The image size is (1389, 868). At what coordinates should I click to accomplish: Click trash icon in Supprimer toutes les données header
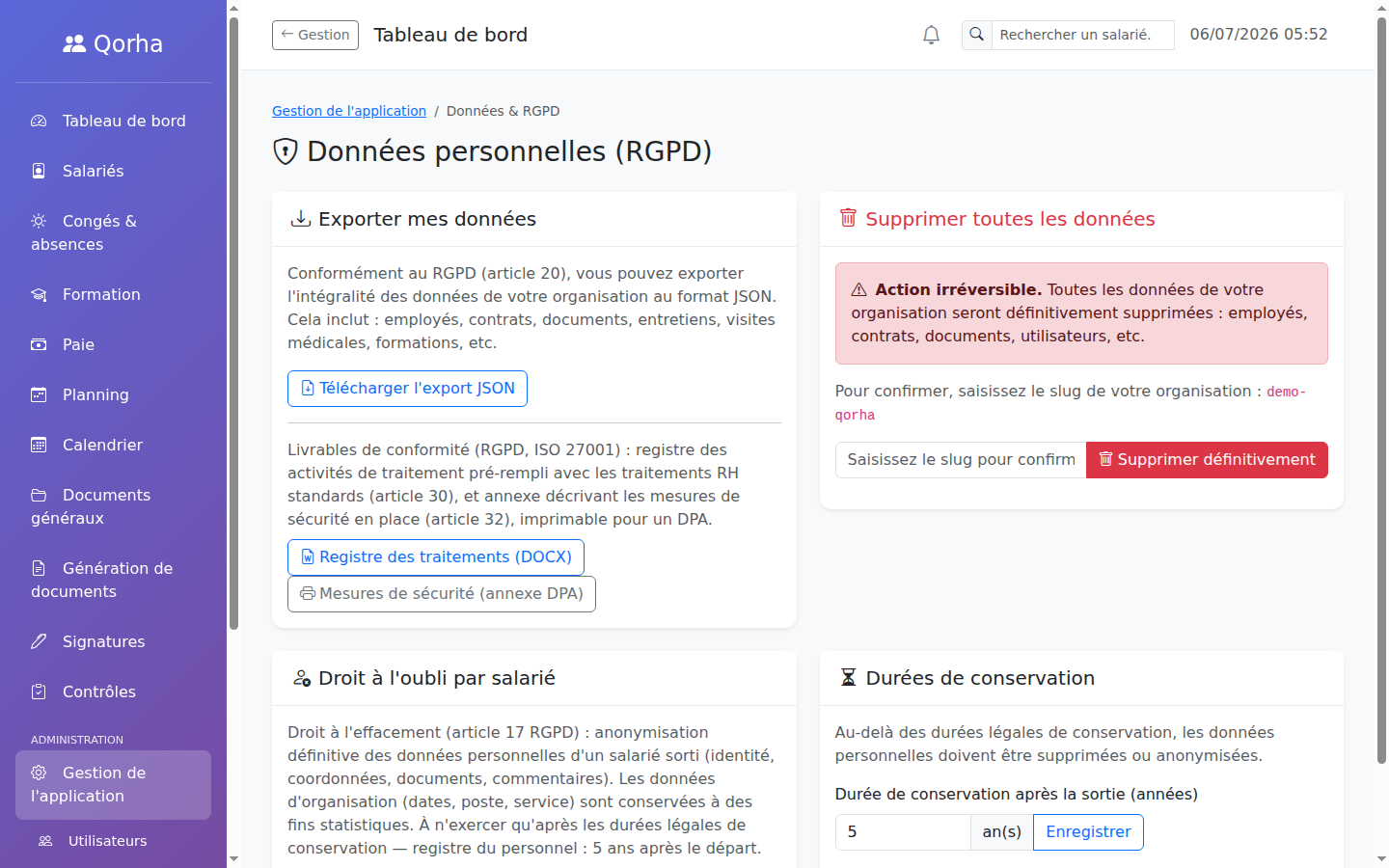tap(848, 218)
